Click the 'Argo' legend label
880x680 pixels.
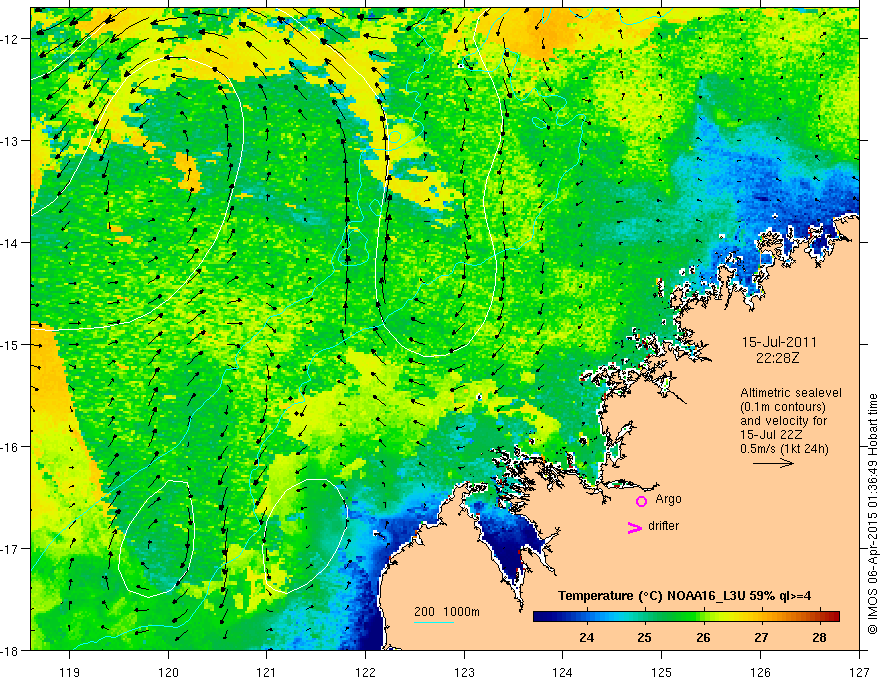tap(668, 499)
